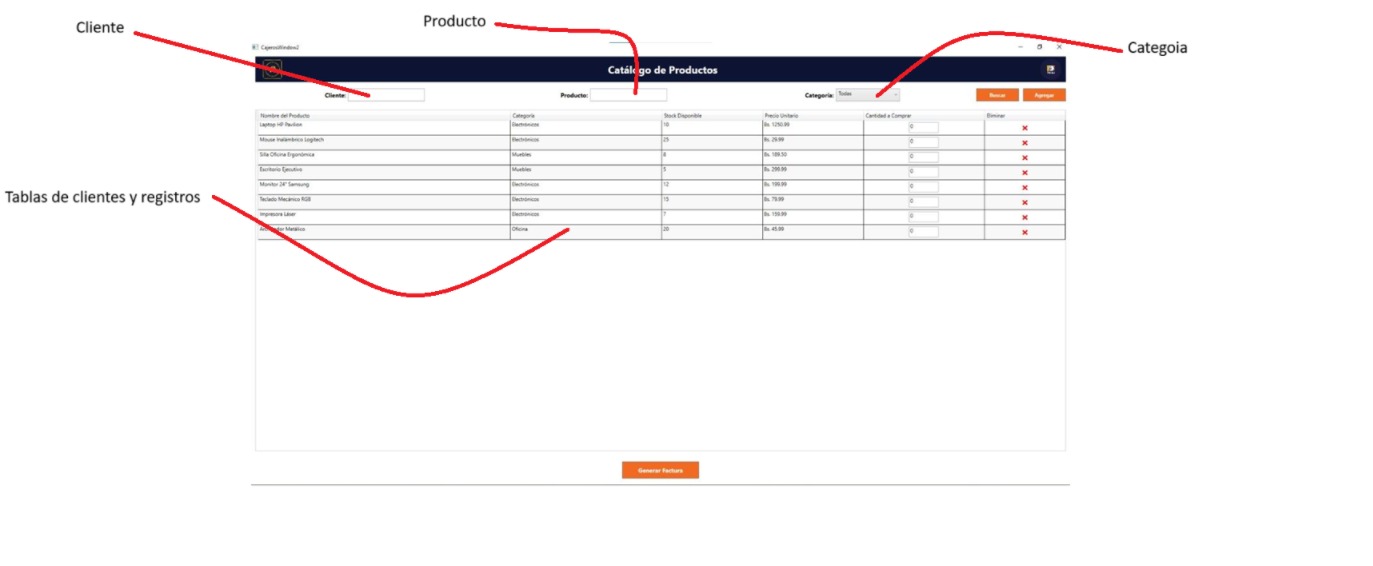Click the Agregar button
1373x566 pixels.
click(x=1044, y=96)
